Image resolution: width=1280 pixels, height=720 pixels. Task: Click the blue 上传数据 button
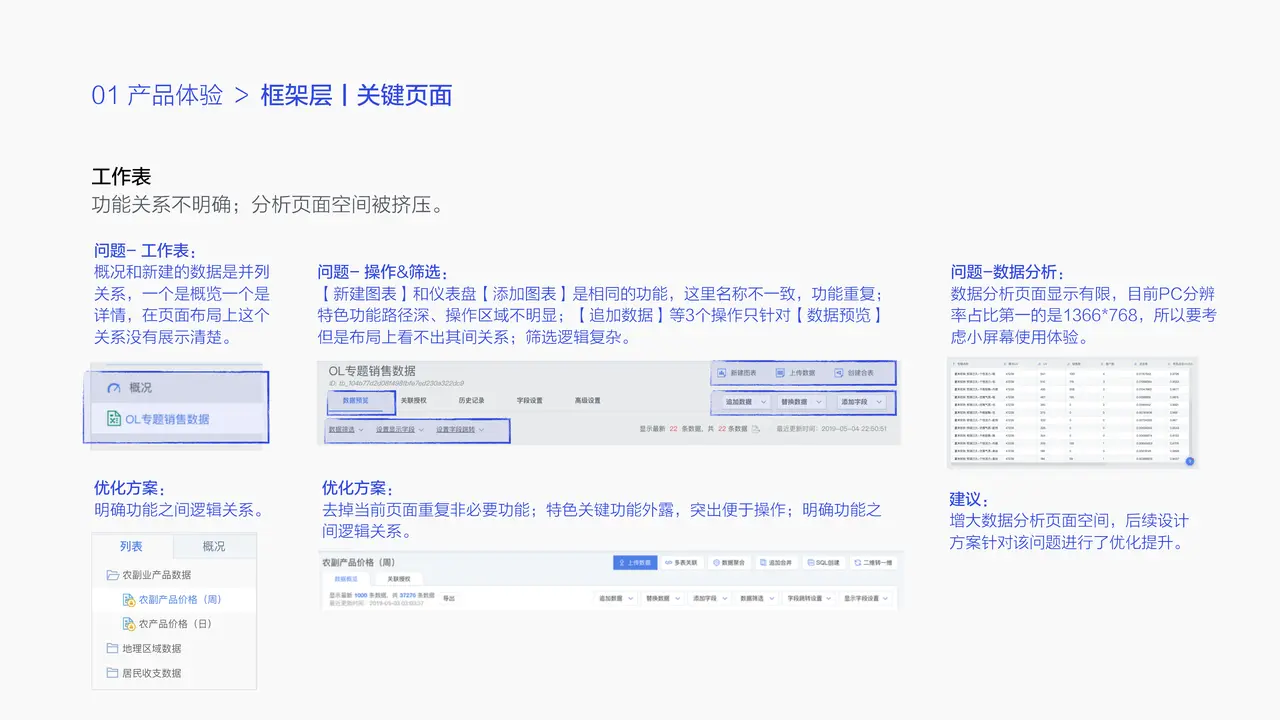click(635, 563)
